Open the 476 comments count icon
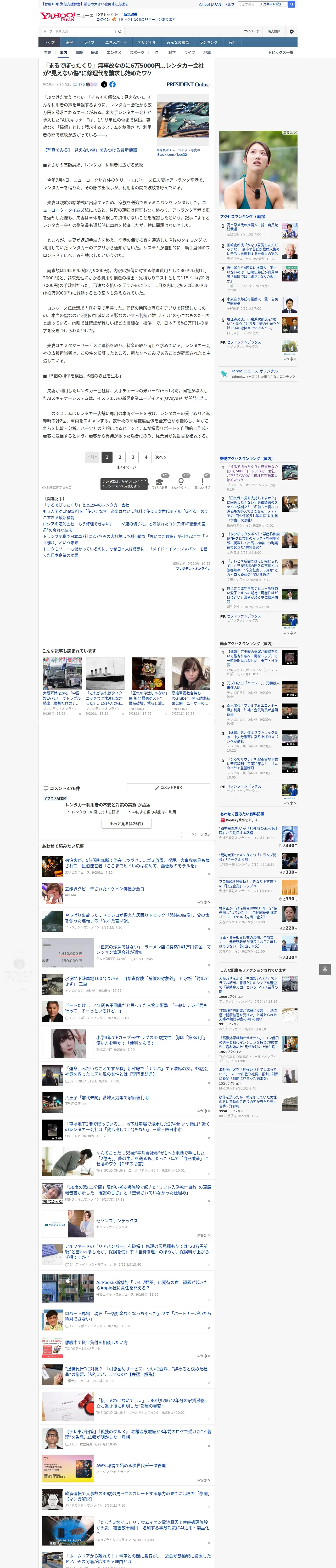Image resolution: width=336 pixels, height=1568 pixels. tap(80, 85)
